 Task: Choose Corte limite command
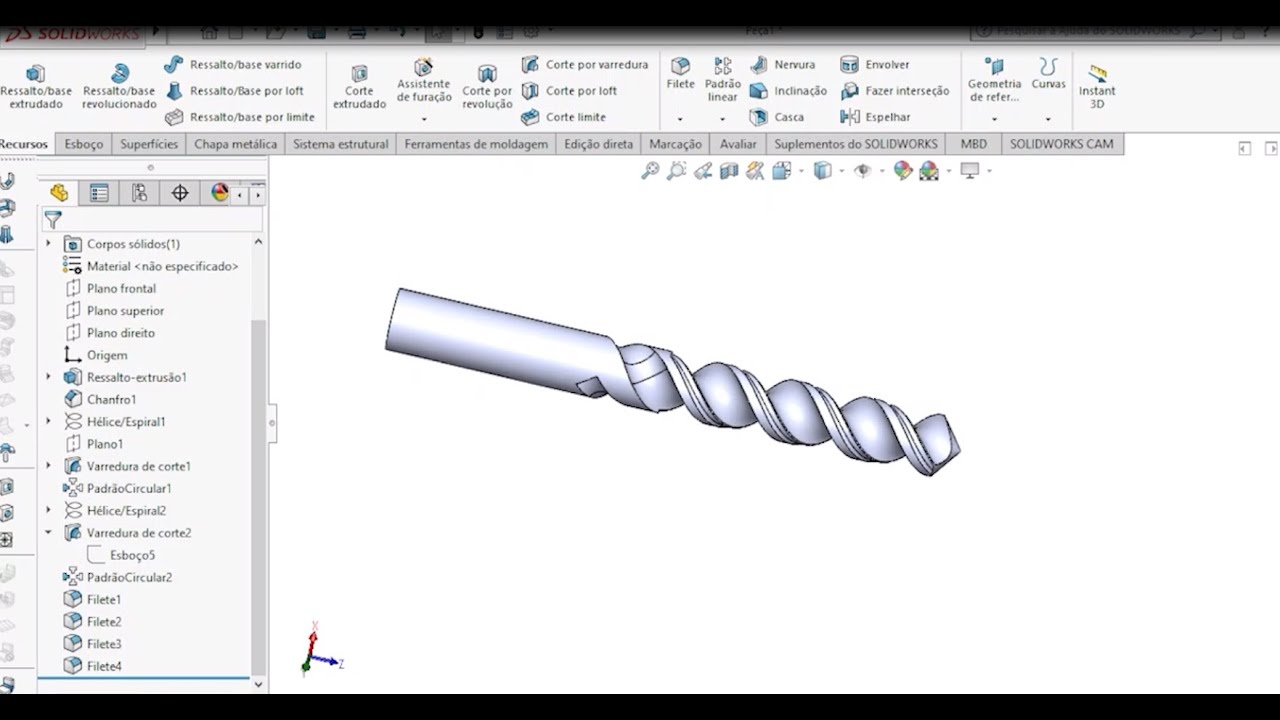pos(563,117)
